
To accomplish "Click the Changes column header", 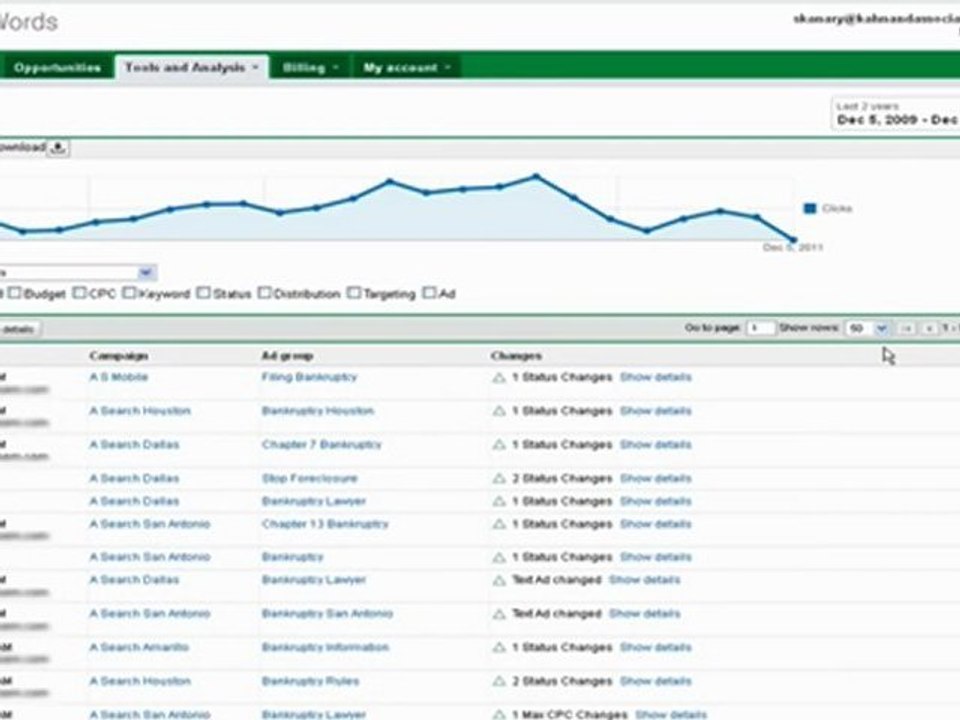I will 516,356.
